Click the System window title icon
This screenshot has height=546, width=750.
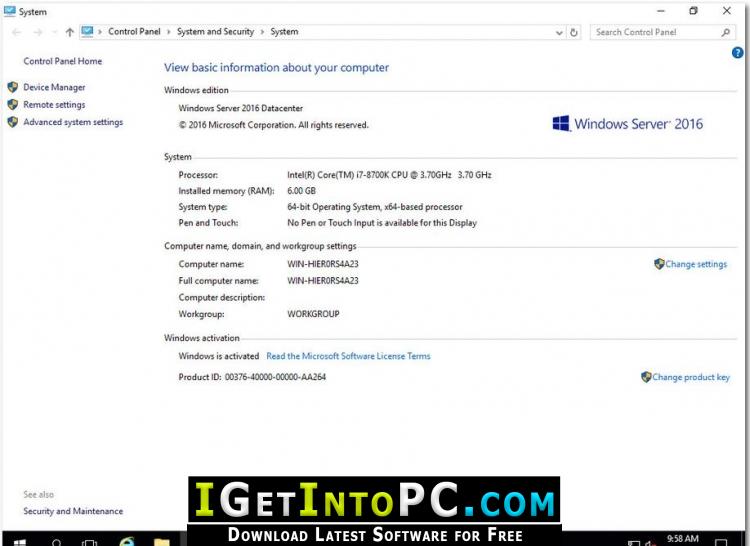tap(10, 11)
